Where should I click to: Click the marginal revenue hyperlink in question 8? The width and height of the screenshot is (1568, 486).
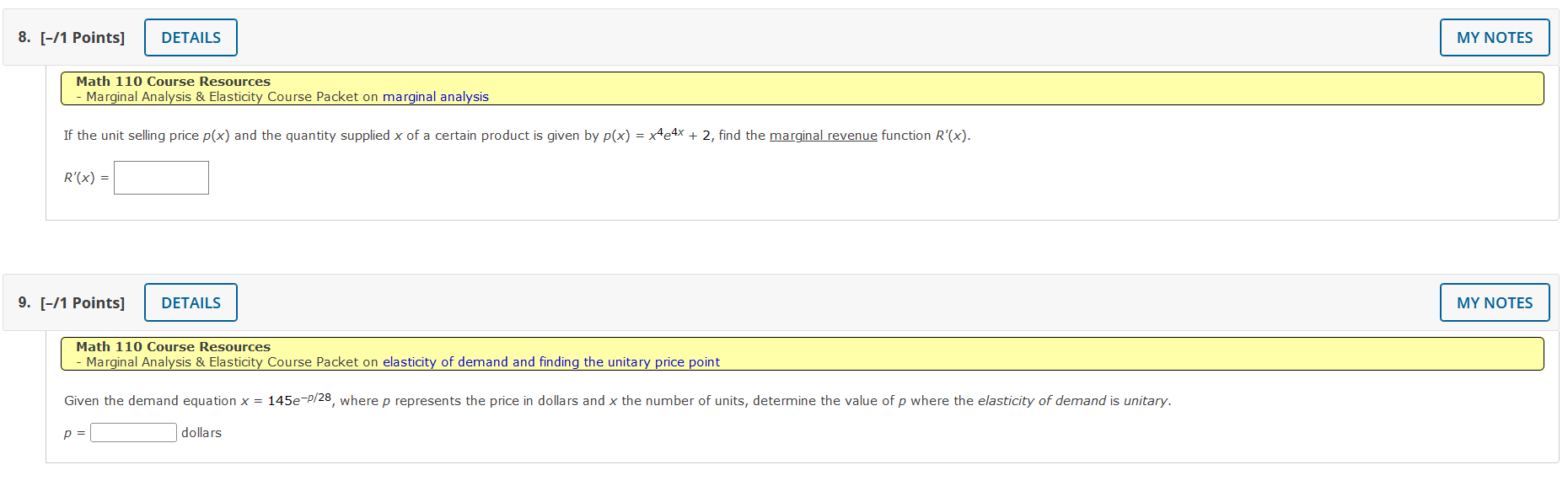[823, 135]
